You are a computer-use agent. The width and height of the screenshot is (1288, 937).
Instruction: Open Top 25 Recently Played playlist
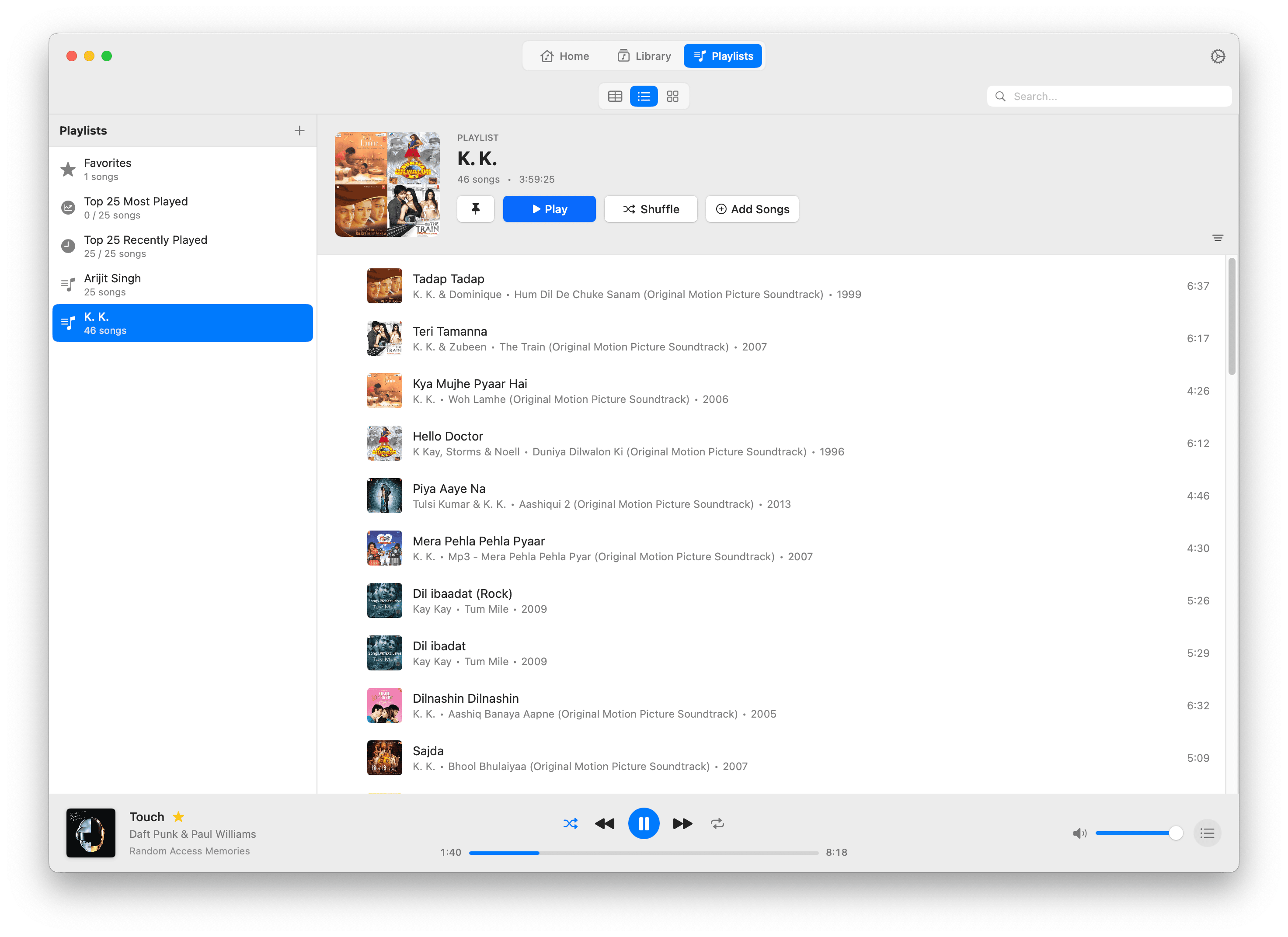coord(182,246)
